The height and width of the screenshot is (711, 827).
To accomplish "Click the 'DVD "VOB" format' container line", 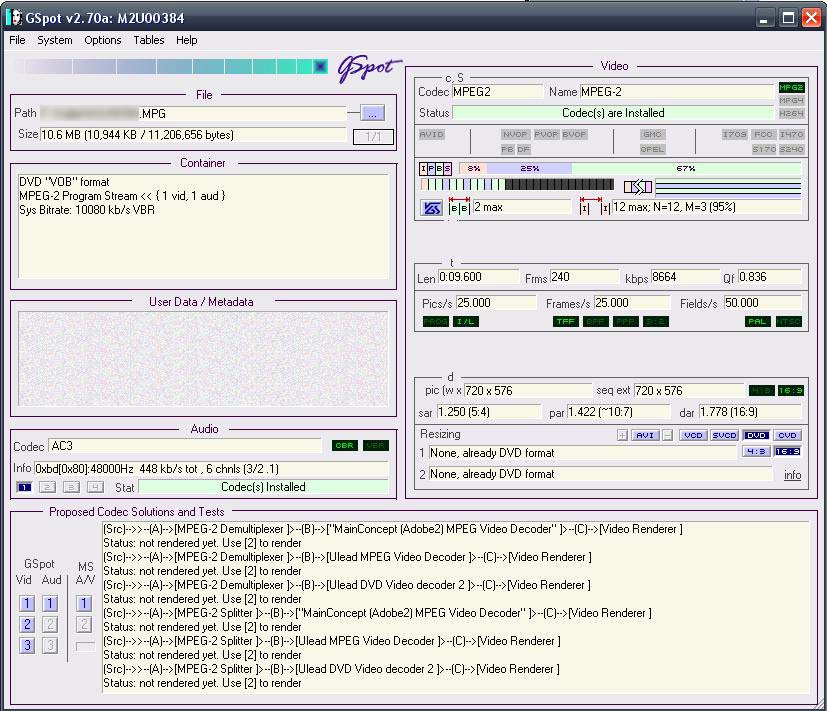I will coord(64,182).
